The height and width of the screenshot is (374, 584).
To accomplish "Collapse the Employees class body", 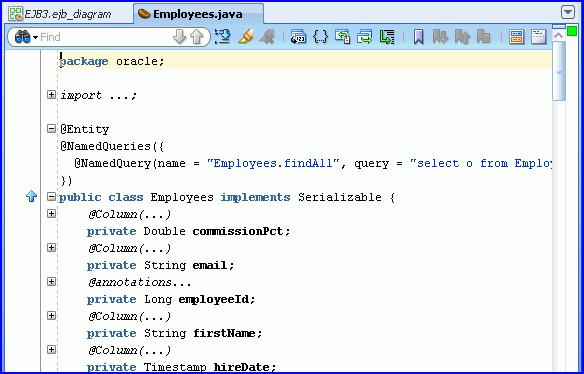I will (x=51, y=197).
